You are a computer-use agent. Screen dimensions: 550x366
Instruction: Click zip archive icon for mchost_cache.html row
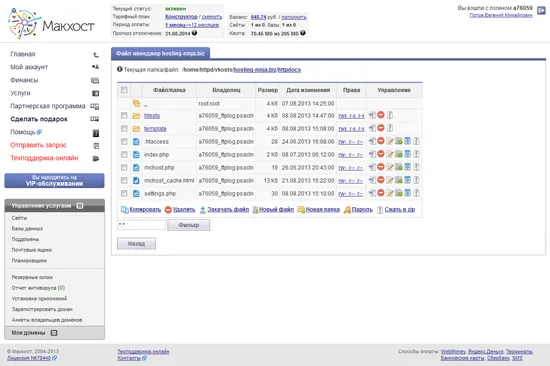click(x=416, y=180)
